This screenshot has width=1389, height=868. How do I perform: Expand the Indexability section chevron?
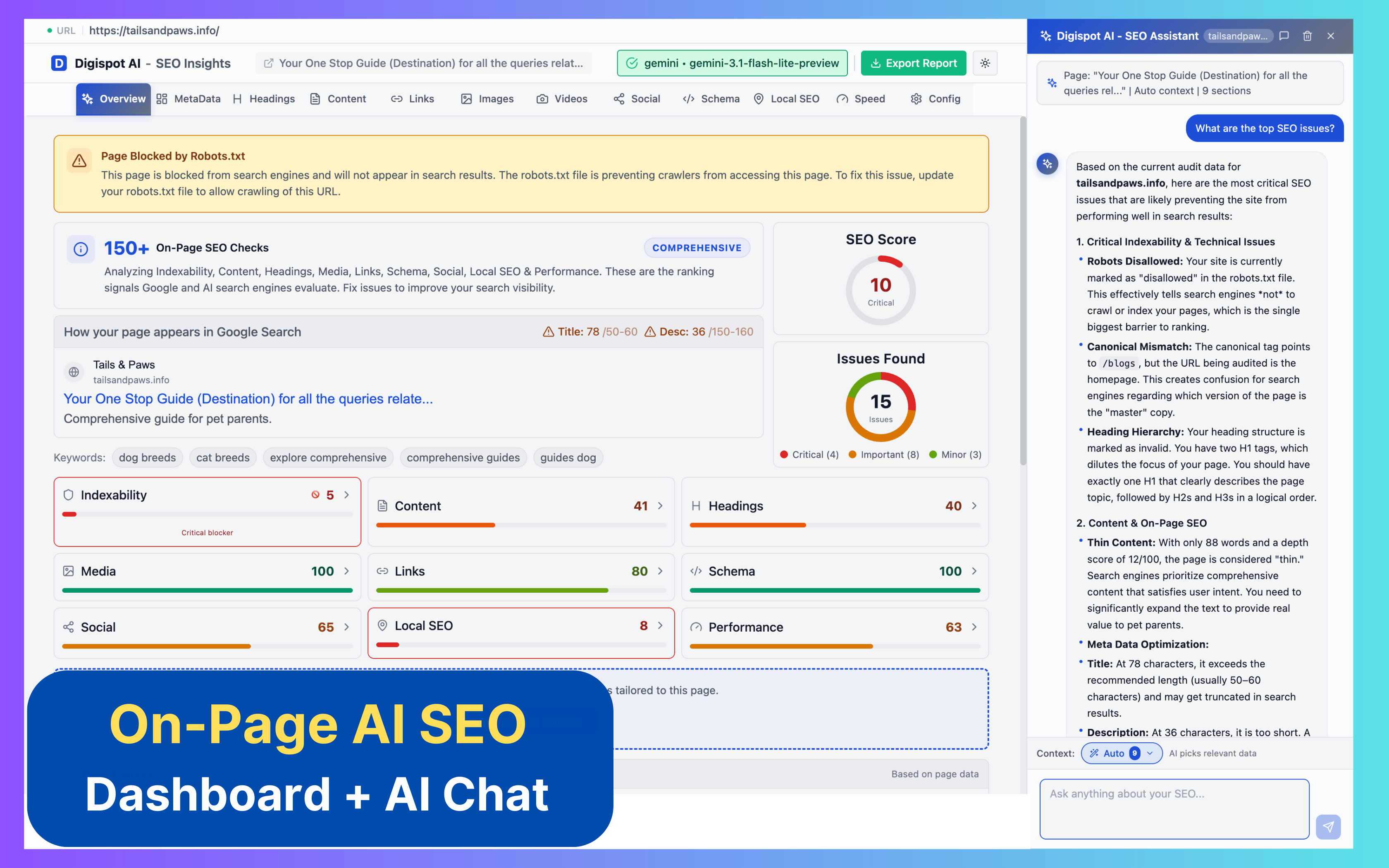(347, 494)
